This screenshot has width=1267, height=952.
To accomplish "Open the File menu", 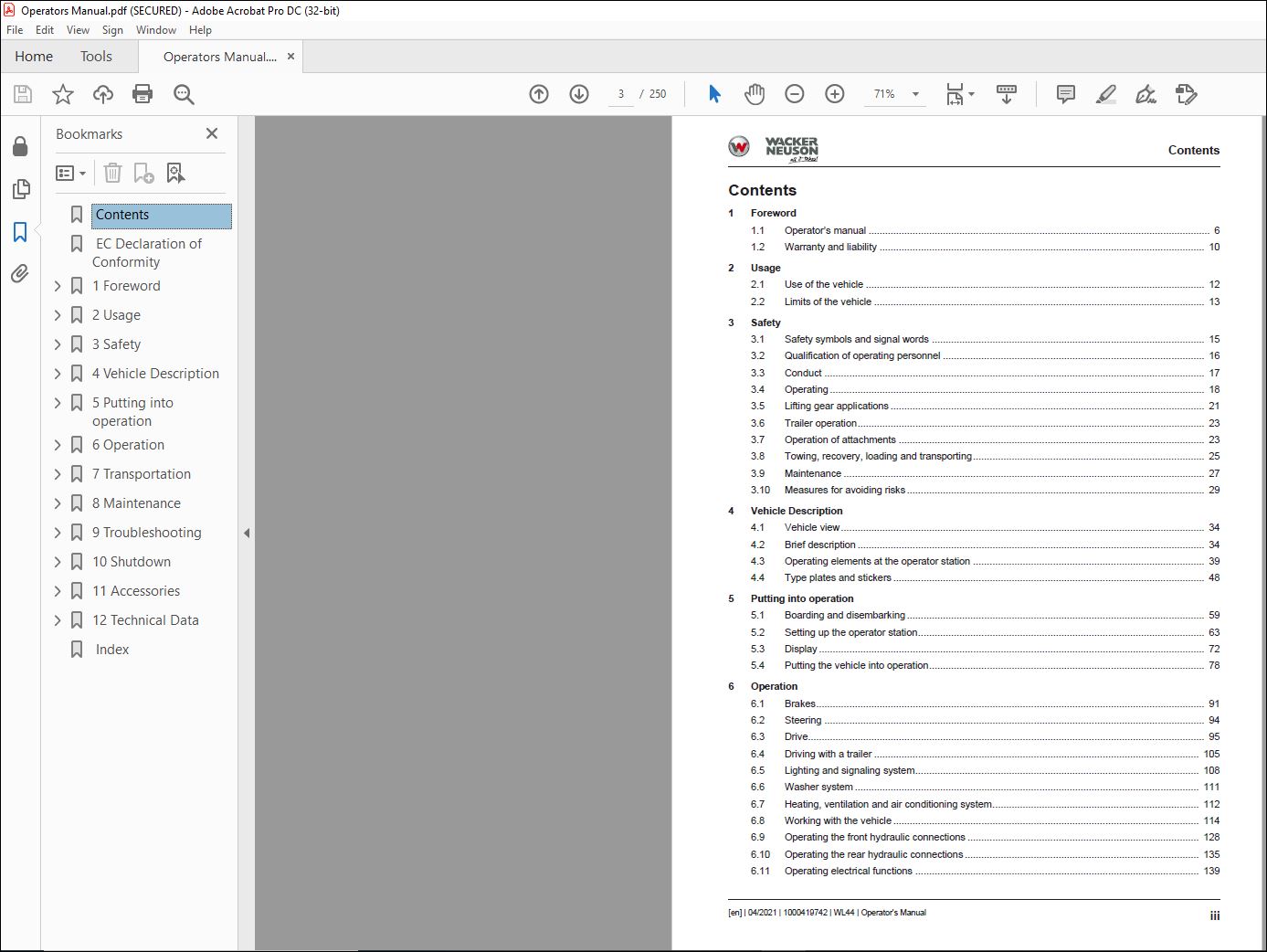I will 15,30.
